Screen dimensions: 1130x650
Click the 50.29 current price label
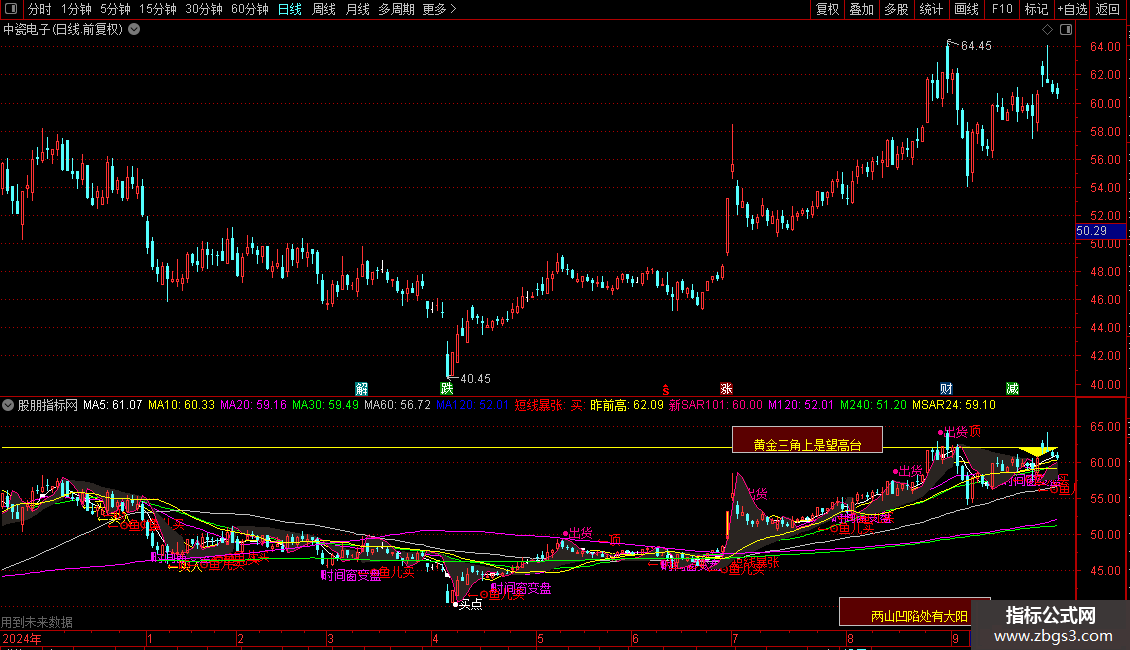[1100, 231]
